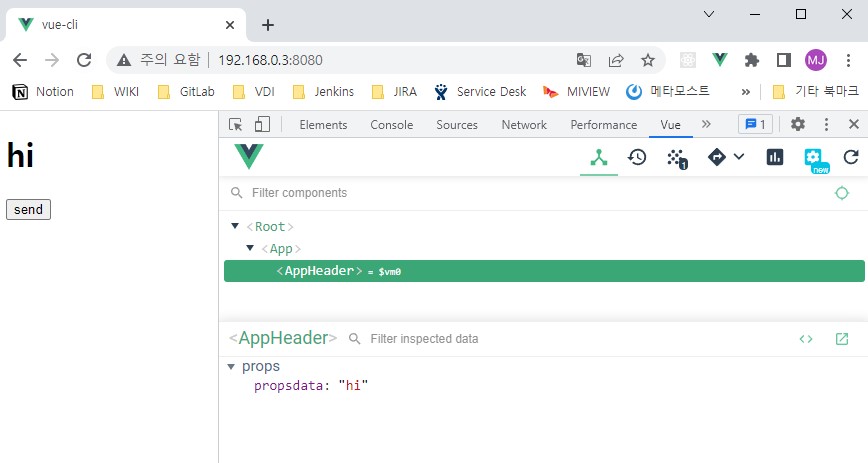Open the issues counter badge
868x463 pixels.
tap(755, 124)
